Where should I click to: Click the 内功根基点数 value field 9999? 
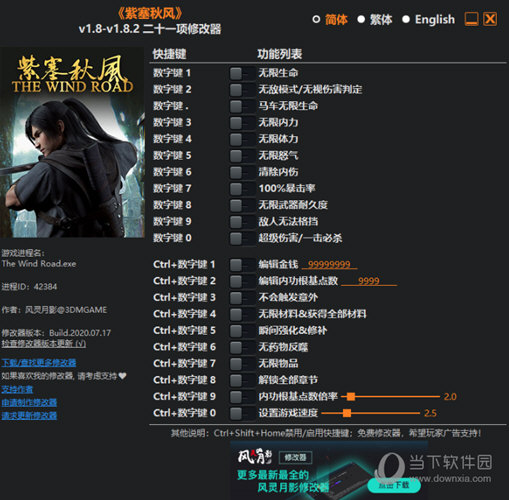click(369, 281)
